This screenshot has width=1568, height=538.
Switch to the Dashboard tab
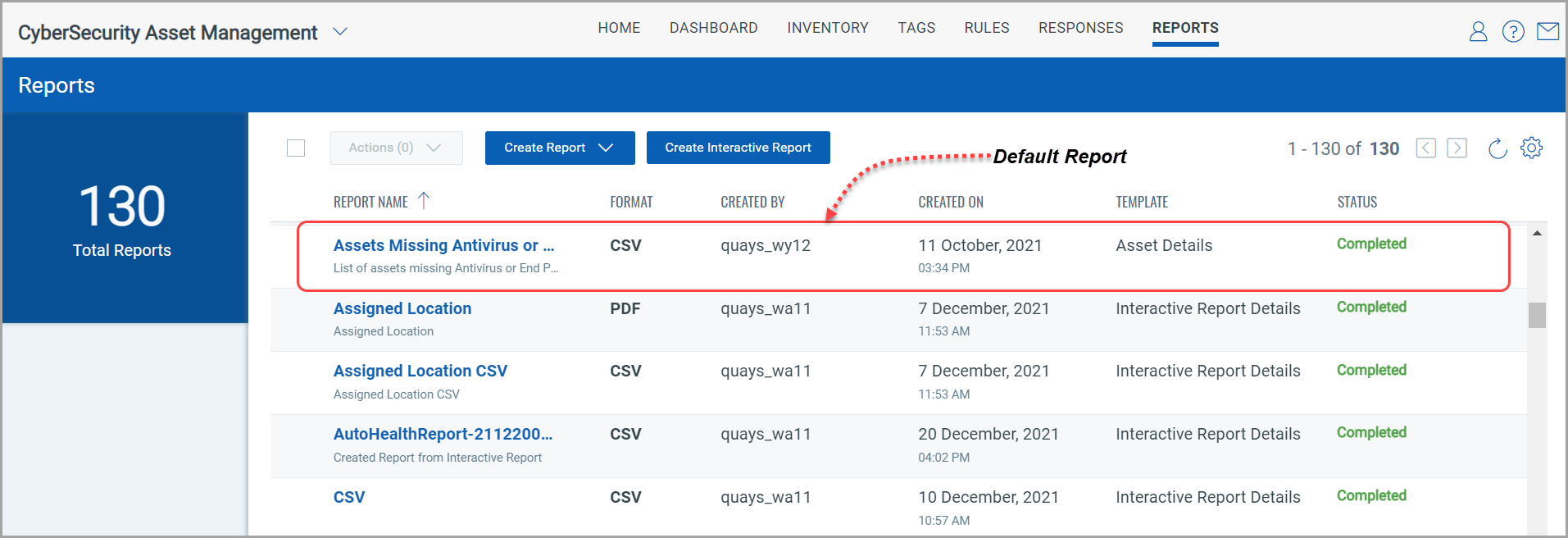(x=713, y=28)
